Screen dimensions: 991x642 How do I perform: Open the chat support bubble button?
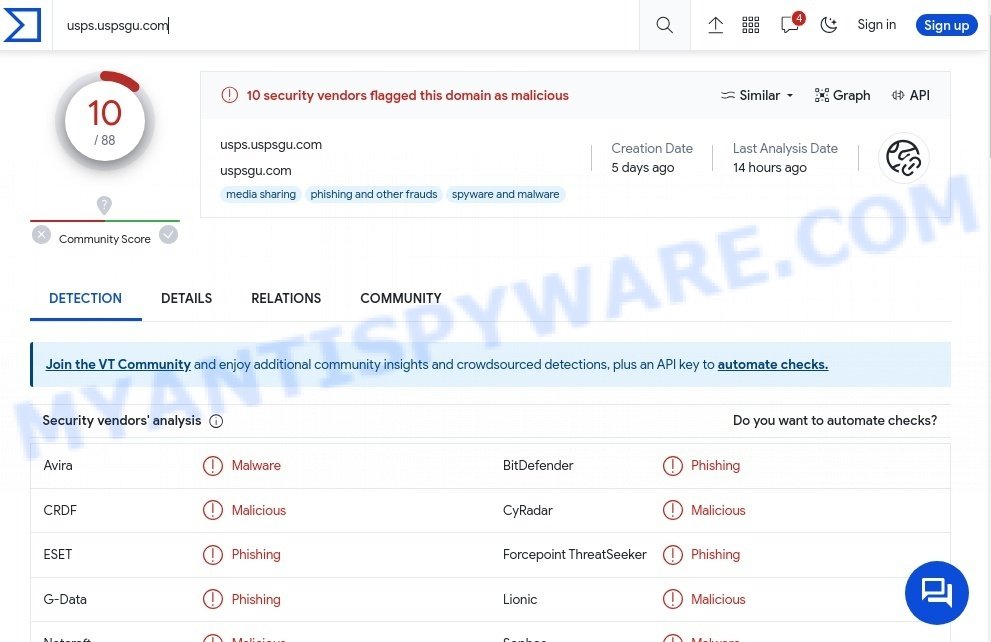[x=937, y=593]
